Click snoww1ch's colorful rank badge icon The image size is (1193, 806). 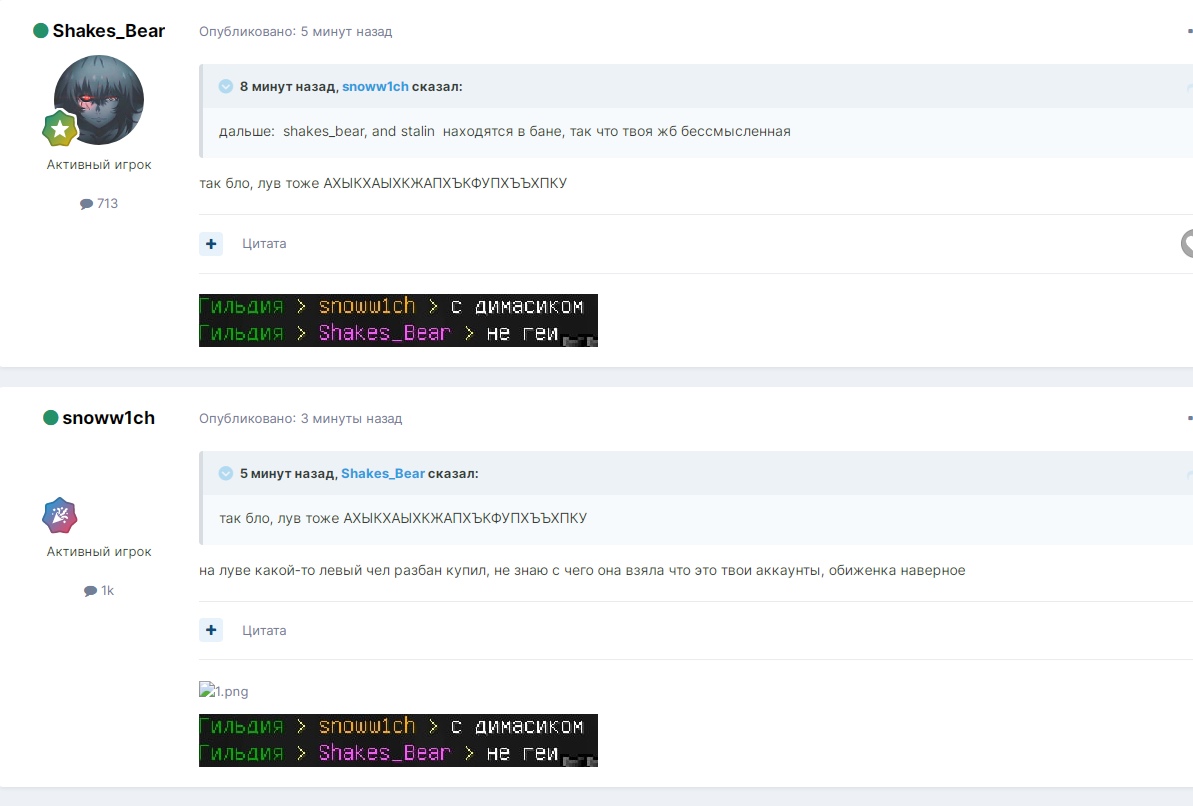click(60, 515)
